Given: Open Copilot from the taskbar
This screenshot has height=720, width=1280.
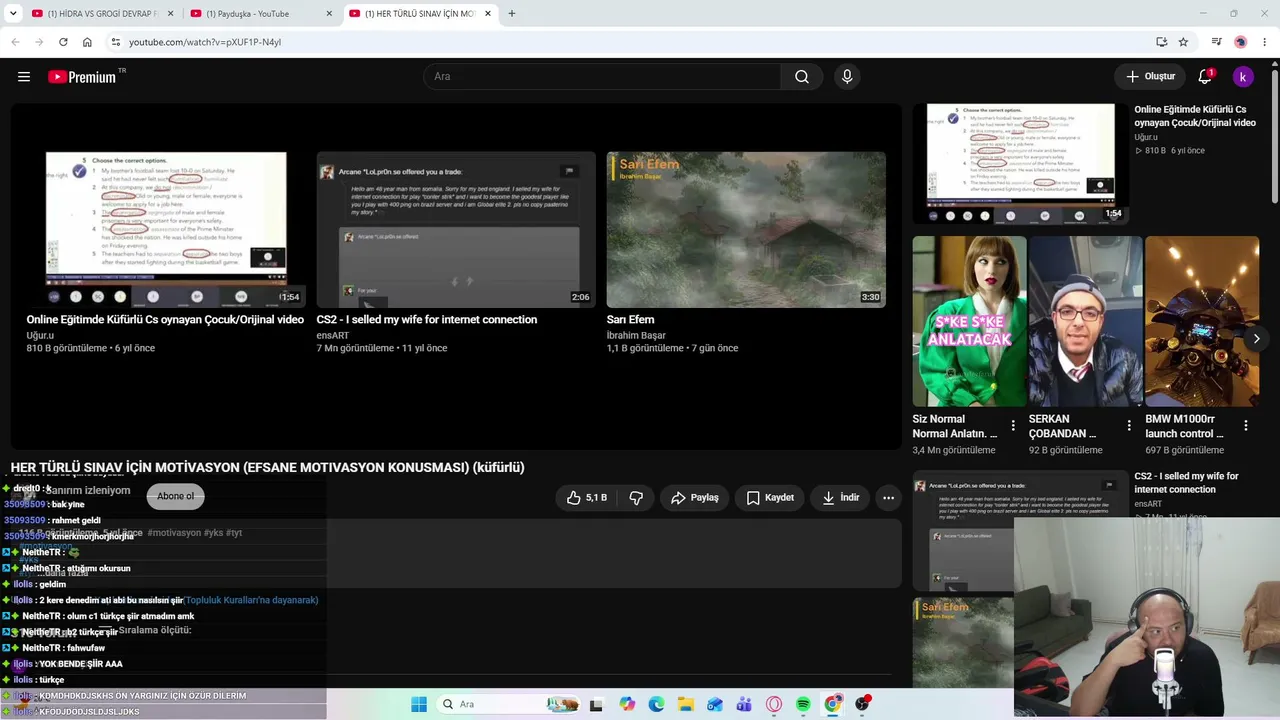Looking at the screenshot, I should click(627, 704).
